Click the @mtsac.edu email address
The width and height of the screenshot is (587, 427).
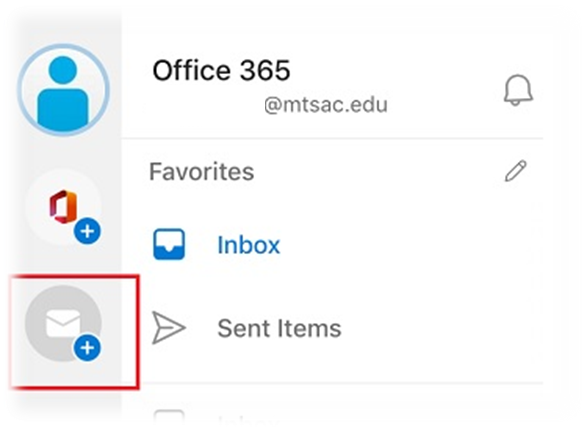coord(325,105)
